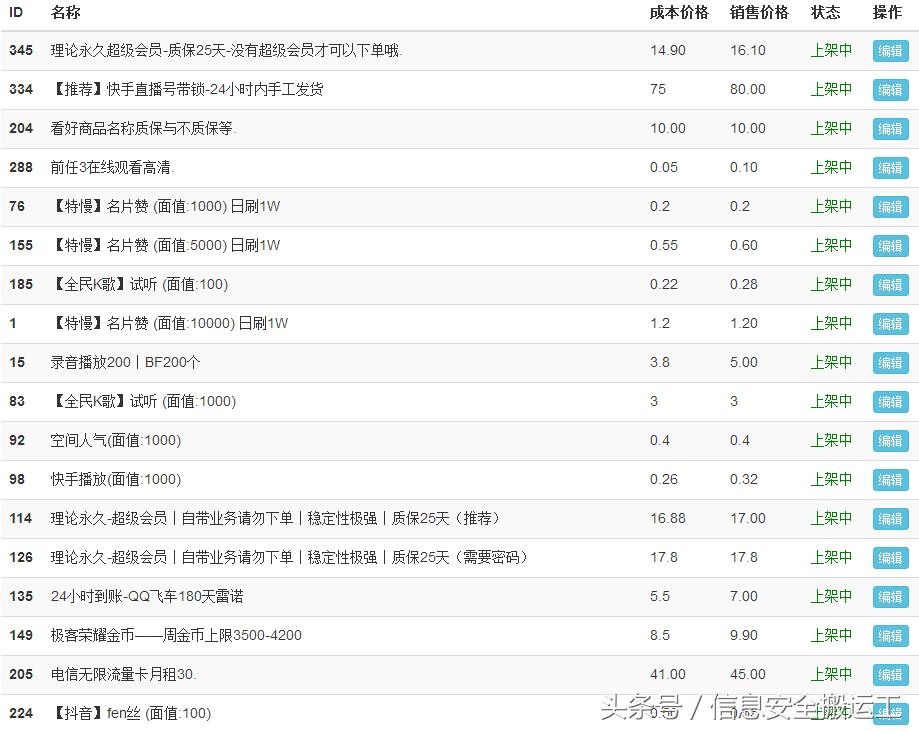Open the editor for 前任3在线观看高清
Screen dimensions: 919x731
pyautogui.click(x=889, y=167)
